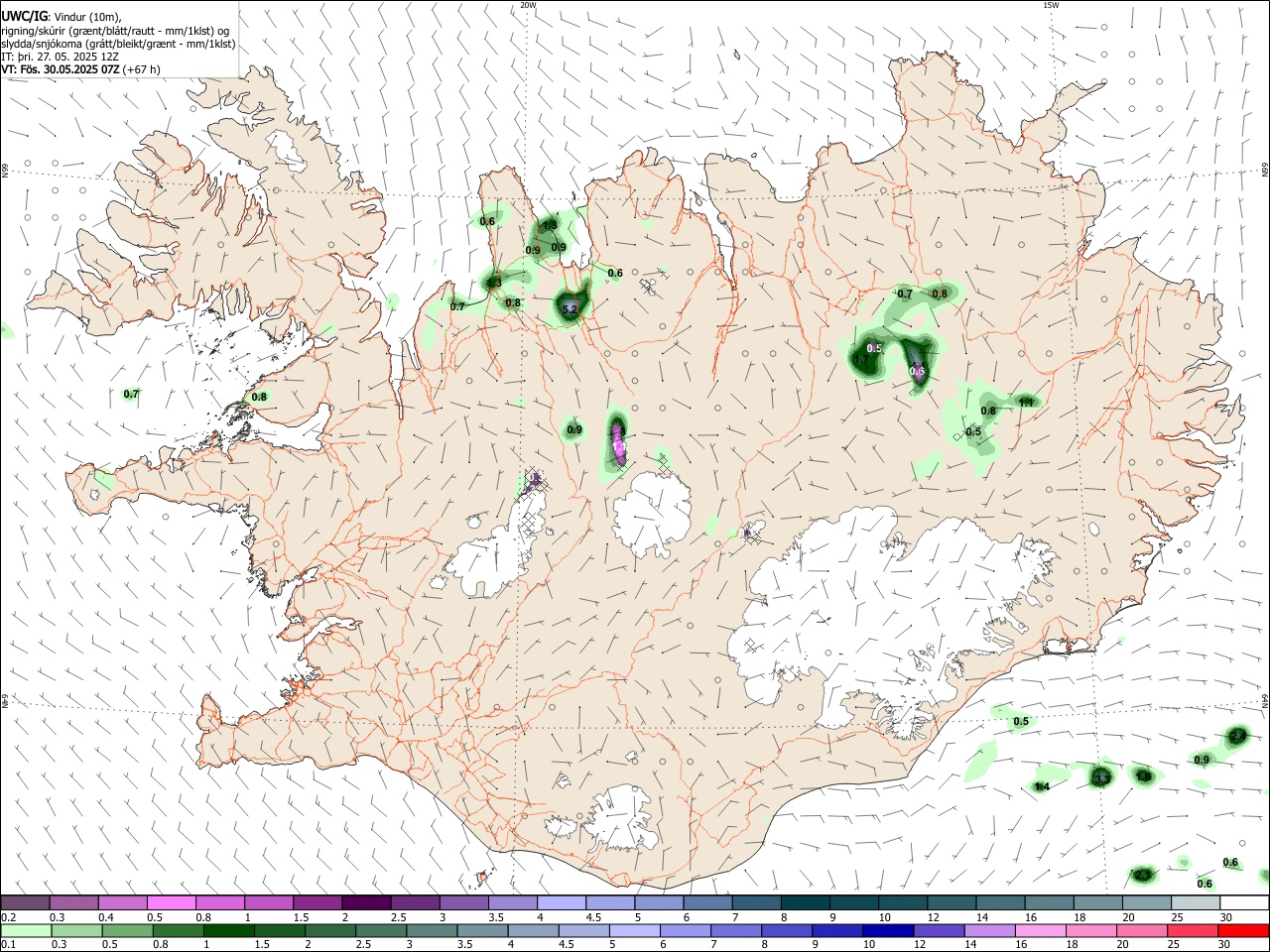Click the bright pink 0.5 swatch in upper legend row

(171, 903)
